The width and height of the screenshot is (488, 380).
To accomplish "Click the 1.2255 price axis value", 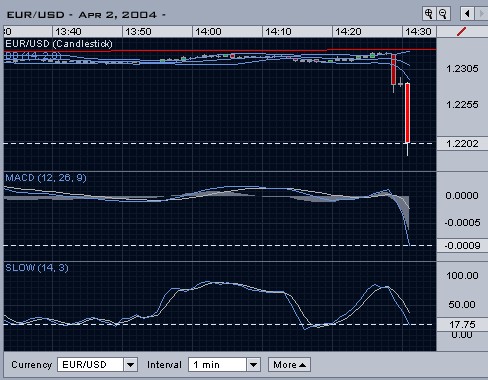I will 462,105.
